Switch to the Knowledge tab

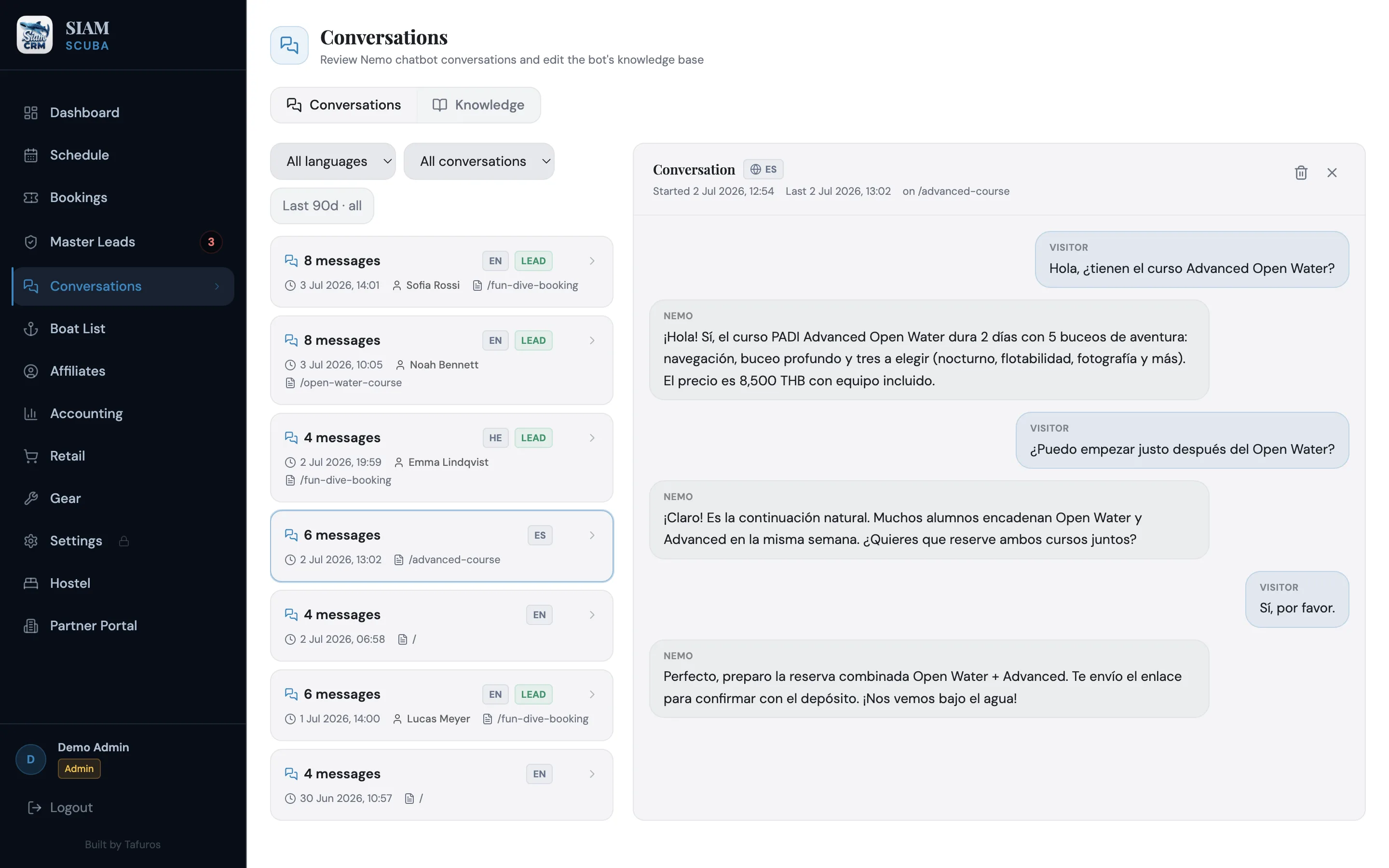(x=479, y=105)
